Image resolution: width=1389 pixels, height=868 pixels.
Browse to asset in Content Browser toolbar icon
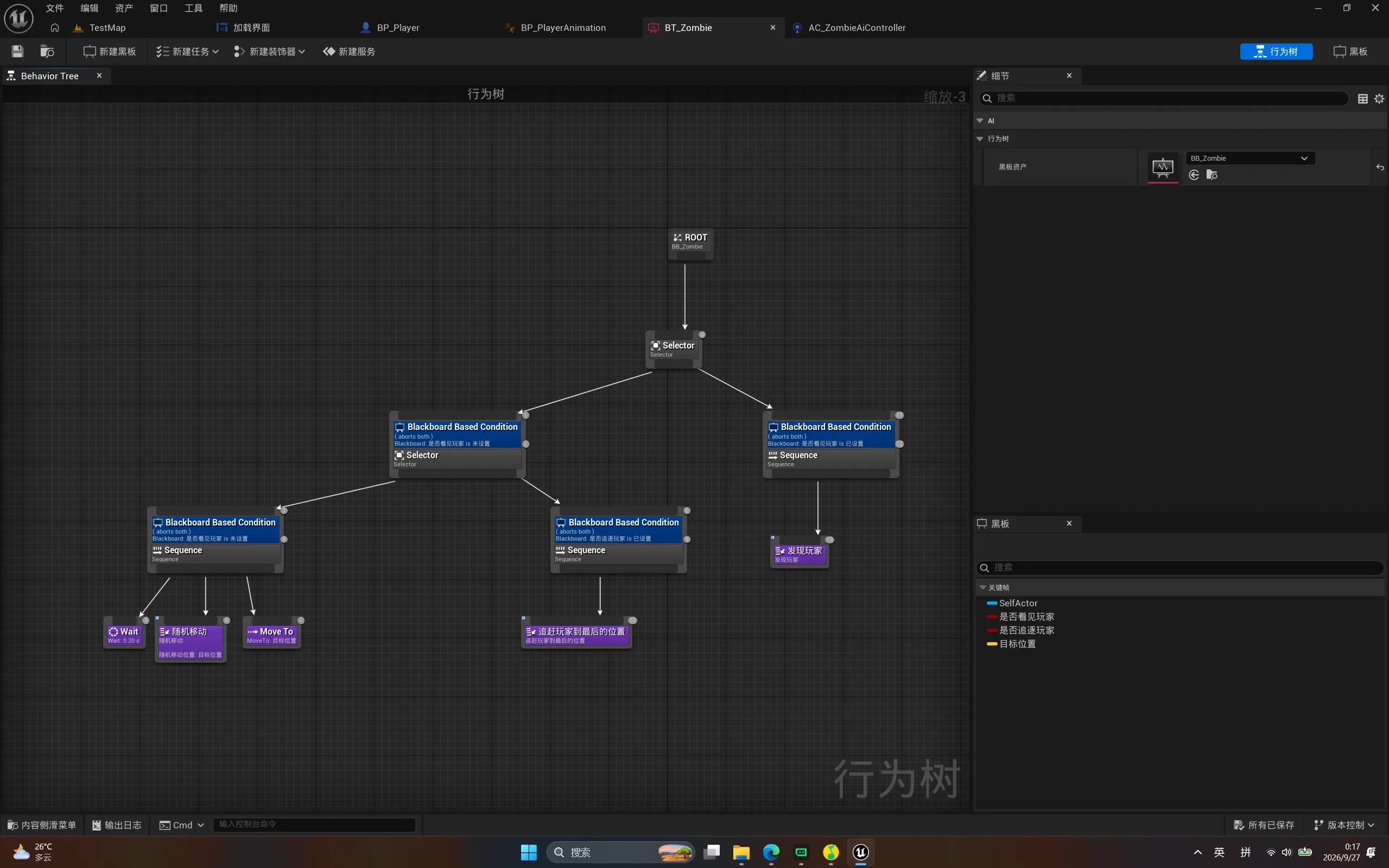[x=47, y=52]
